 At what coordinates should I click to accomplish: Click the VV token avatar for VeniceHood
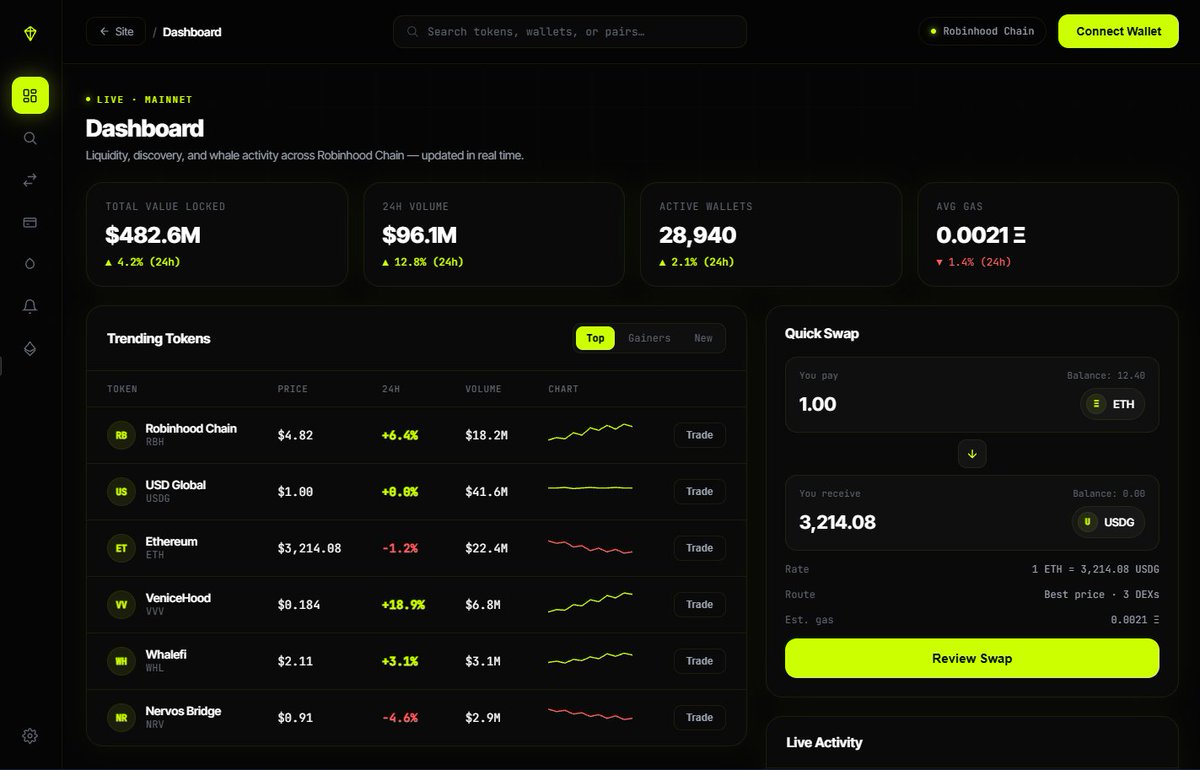(x=121, y=604)
